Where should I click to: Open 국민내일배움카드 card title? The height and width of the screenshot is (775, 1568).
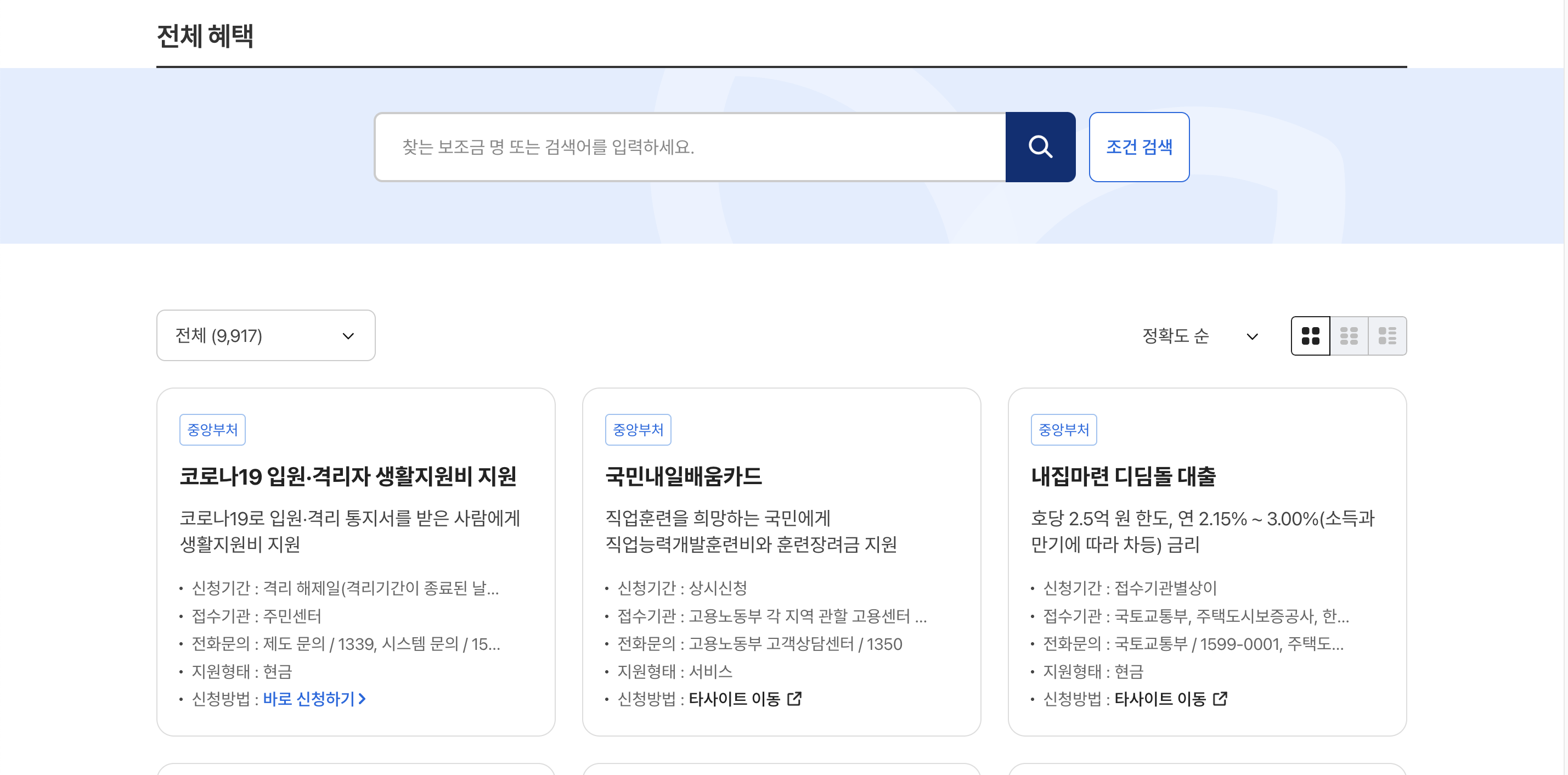[683, 475]
